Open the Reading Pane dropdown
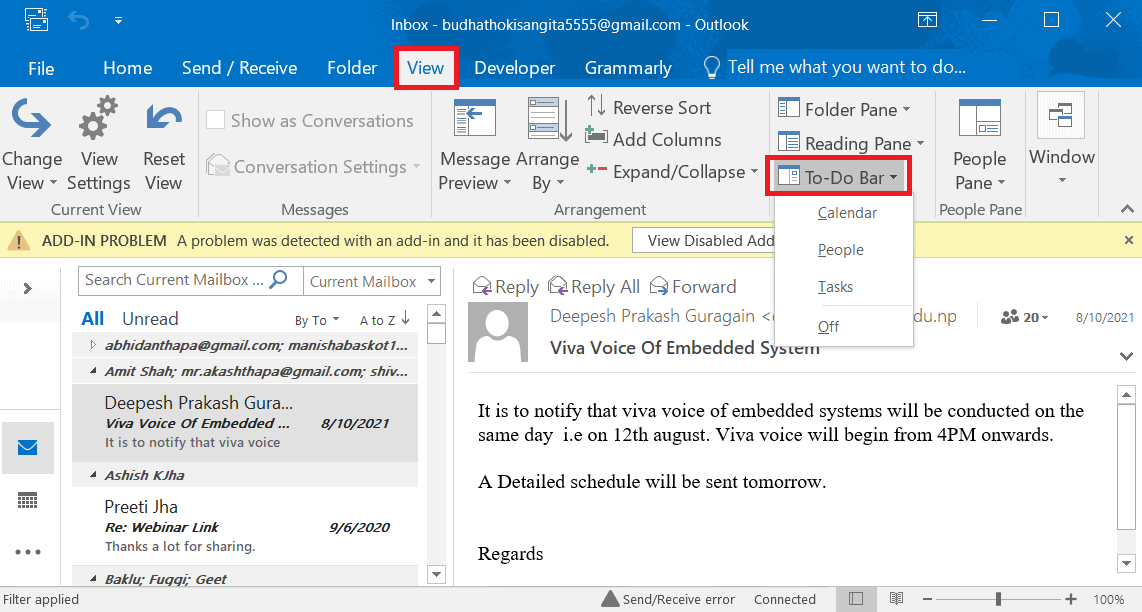Viewport: 1142px width, 612px height. [851, 143]
